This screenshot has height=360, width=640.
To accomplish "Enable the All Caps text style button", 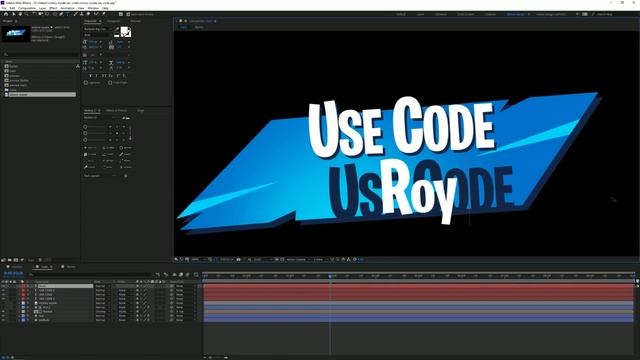I will tap(104, 76).
